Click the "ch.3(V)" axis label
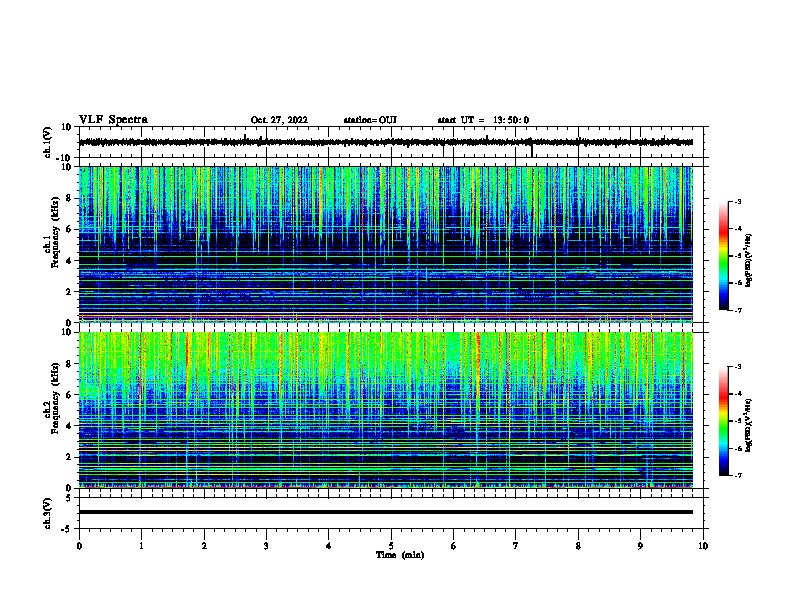The image size is (792, 612). point(47,514)
